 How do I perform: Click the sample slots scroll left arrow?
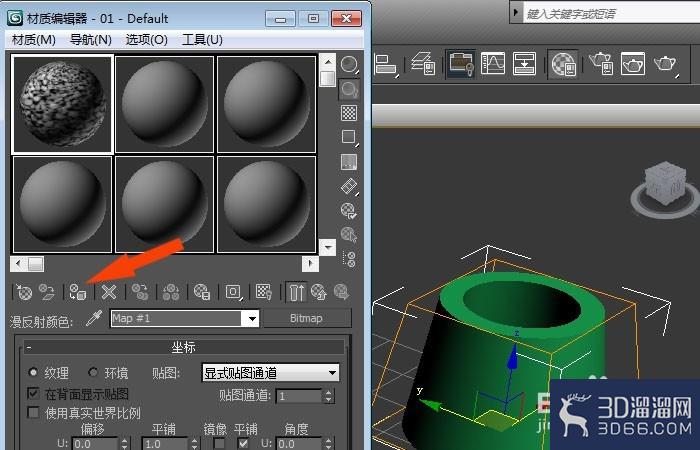pos(18,264)
